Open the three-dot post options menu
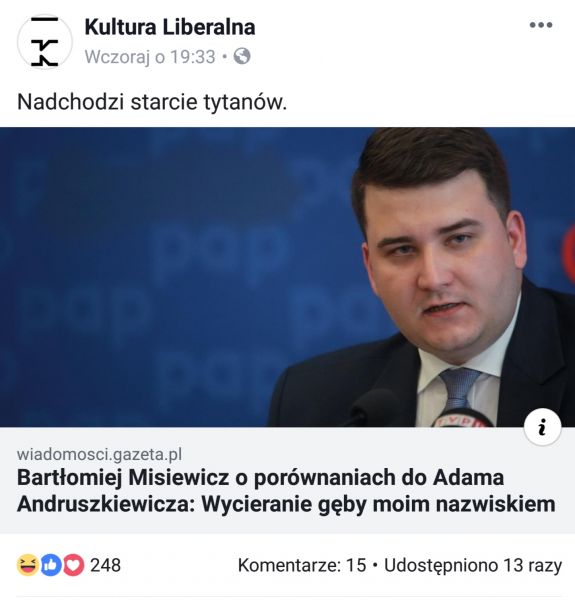This screenshot has height=600, width=575. pos(541,25)
